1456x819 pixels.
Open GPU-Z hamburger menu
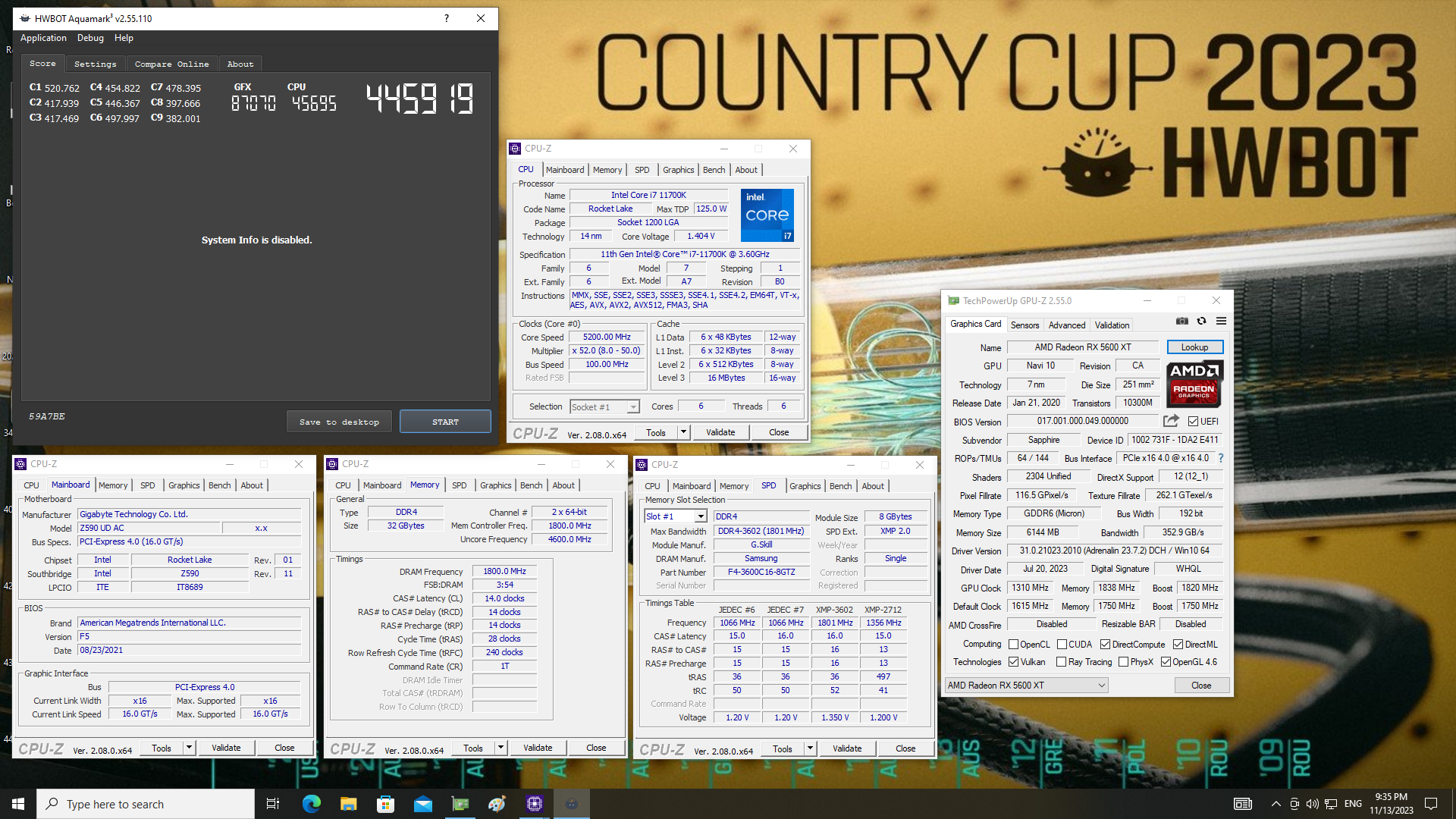[x=1221, y=322]
